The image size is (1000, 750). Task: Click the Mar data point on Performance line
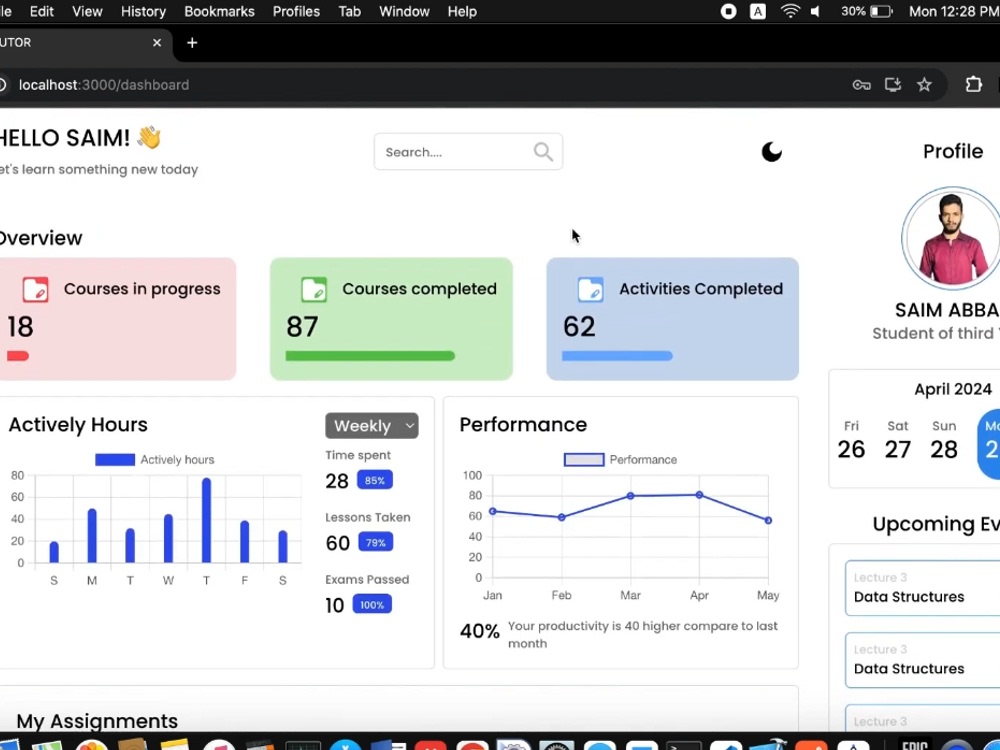point(630,496)
